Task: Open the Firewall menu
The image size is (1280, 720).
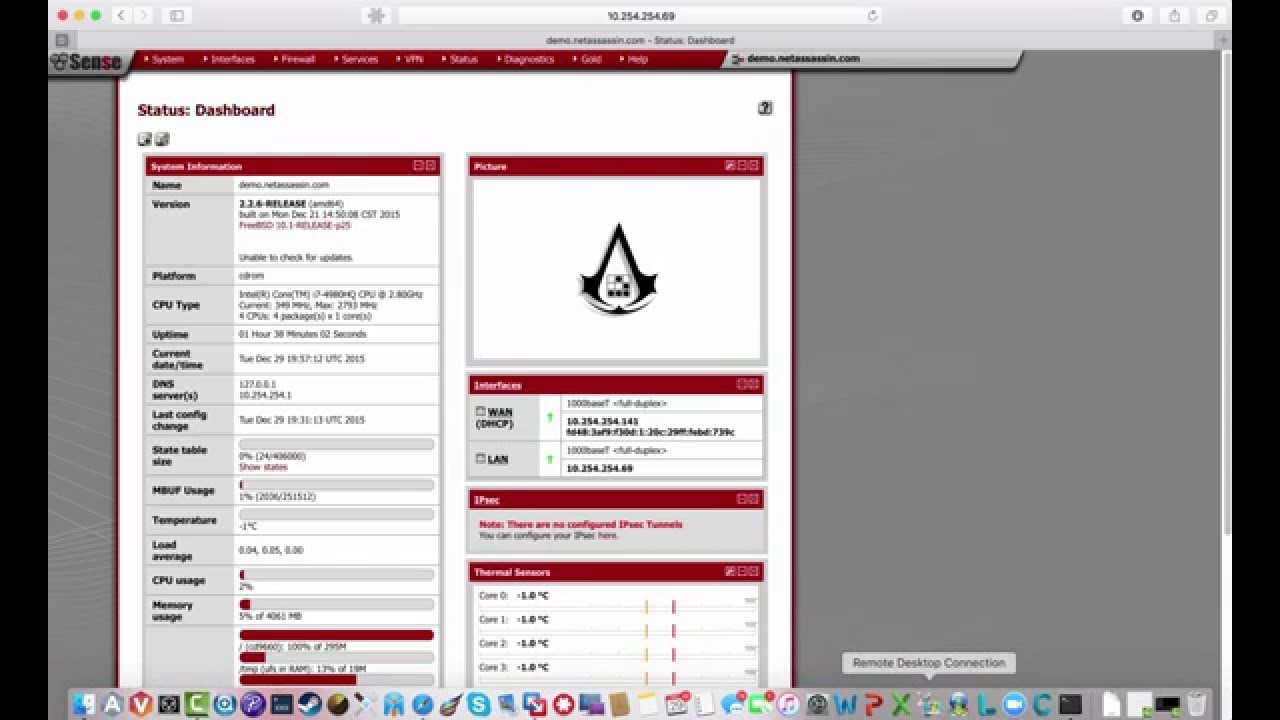Action: (x=297, y=59)
